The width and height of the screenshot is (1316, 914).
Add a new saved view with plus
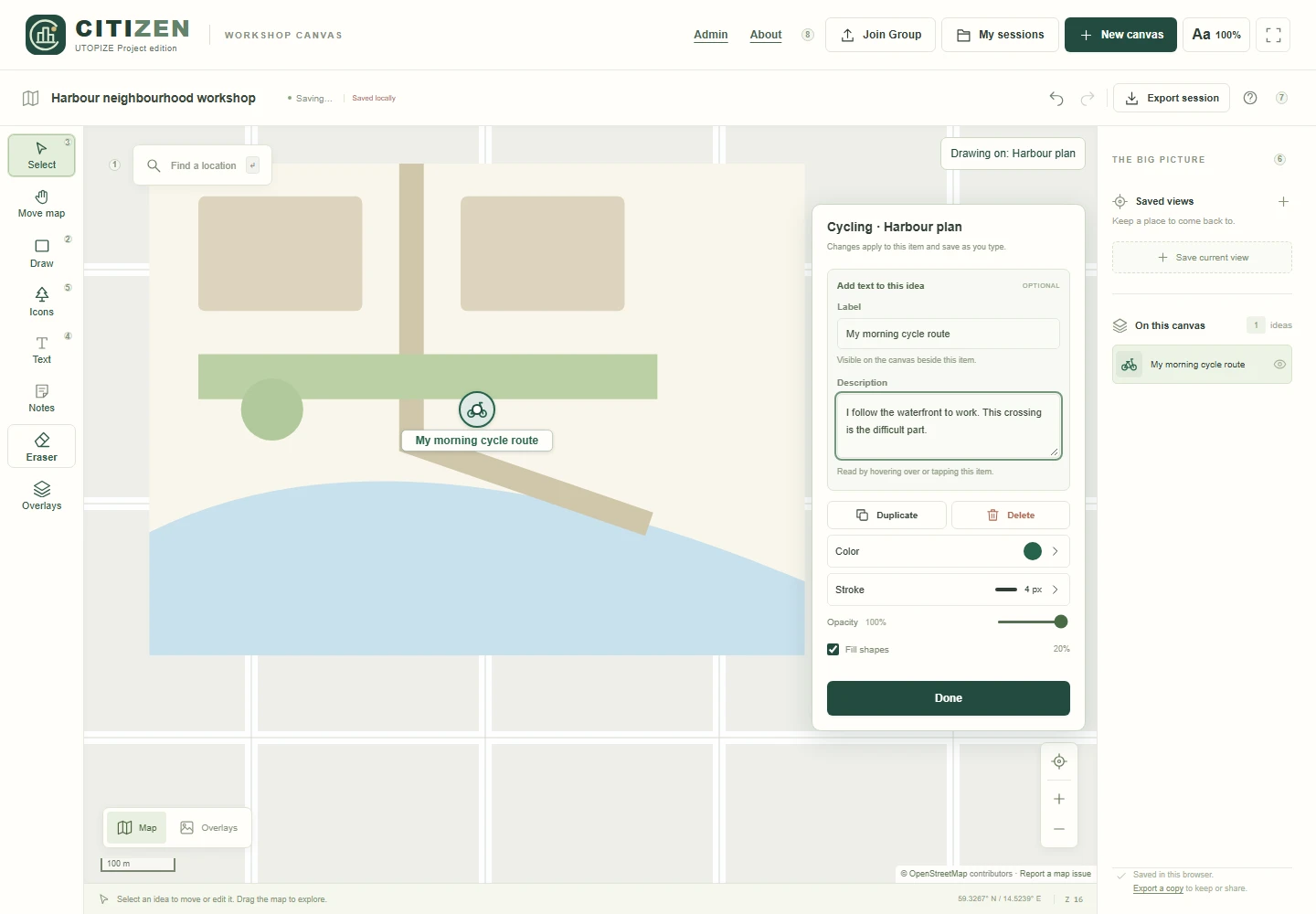tap(1283, 201)
